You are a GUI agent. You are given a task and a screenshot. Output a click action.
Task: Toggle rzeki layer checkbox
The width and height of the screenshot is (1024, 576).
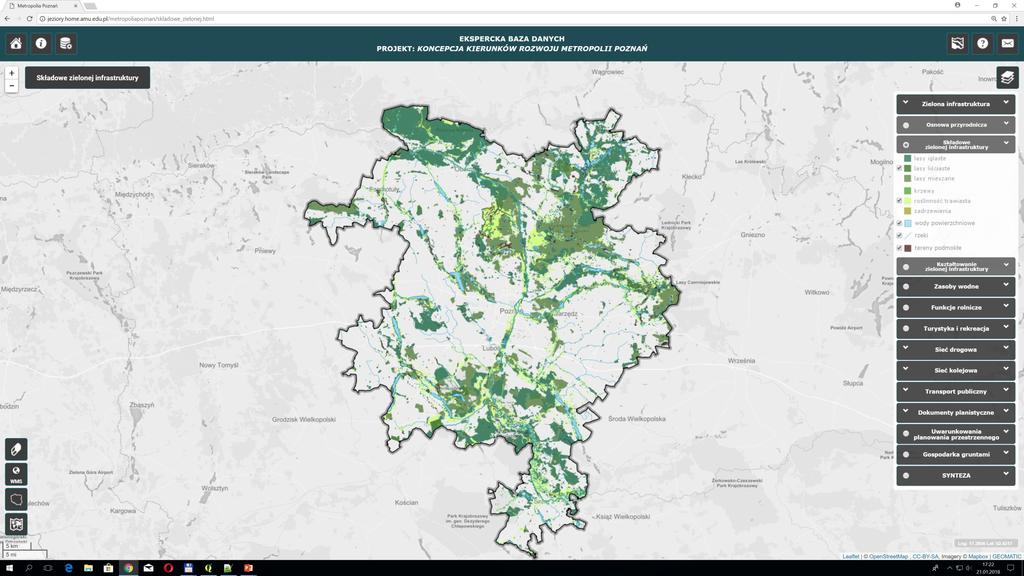point(899,236)
